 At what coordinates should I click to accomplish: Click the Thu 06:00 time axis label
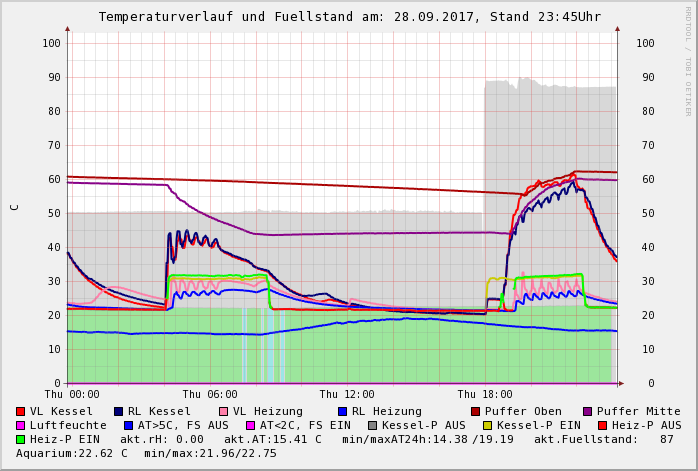[x=210, y=394]
